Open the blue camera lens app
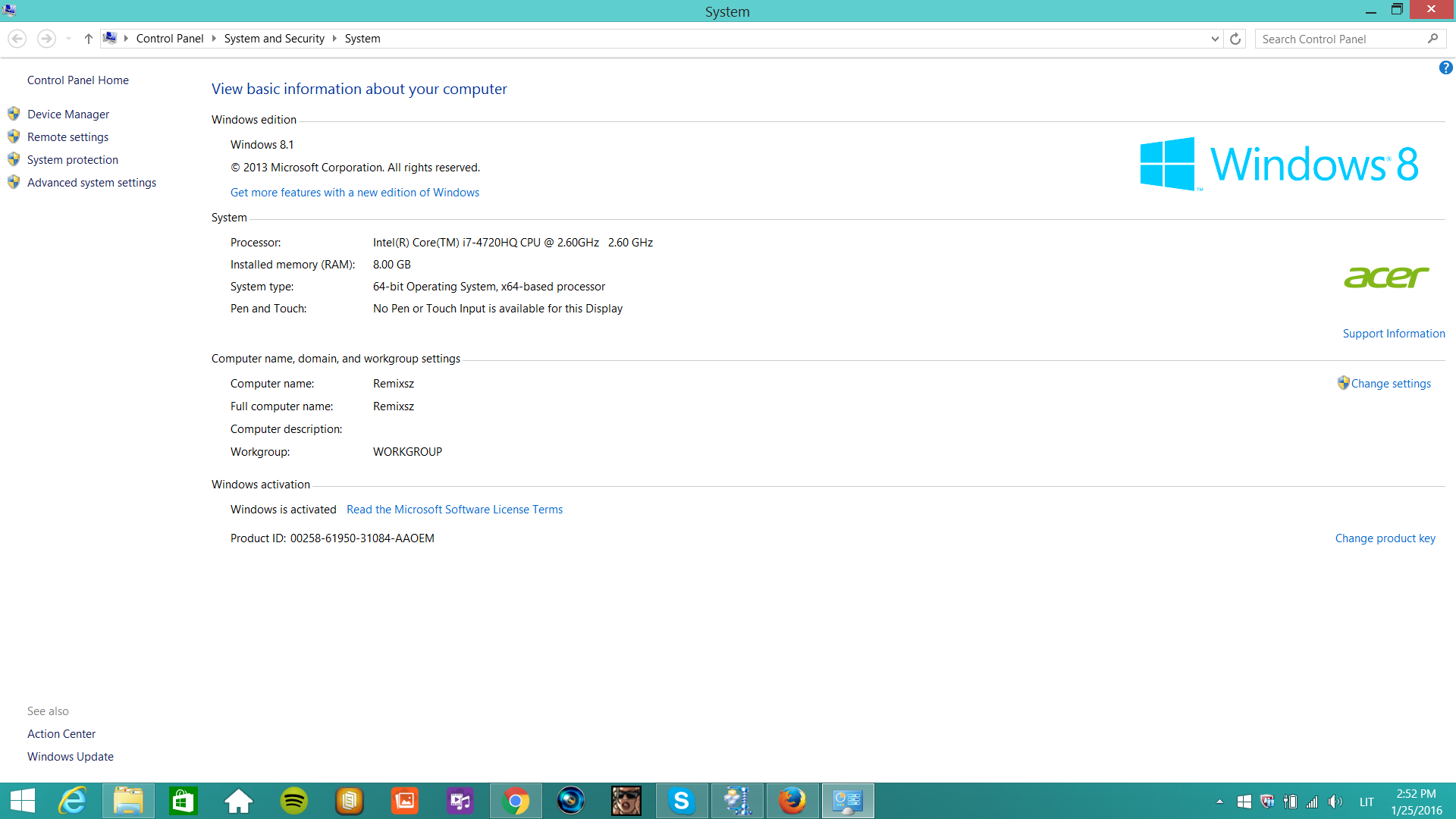 tap(570, 801)
